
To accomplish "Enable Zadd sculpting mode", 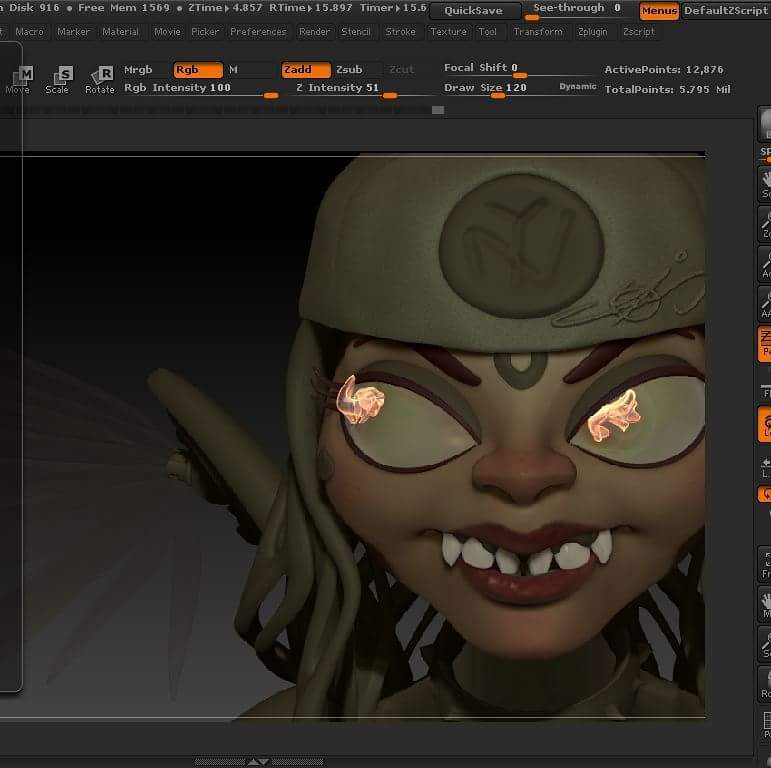I will click(306, 70).
